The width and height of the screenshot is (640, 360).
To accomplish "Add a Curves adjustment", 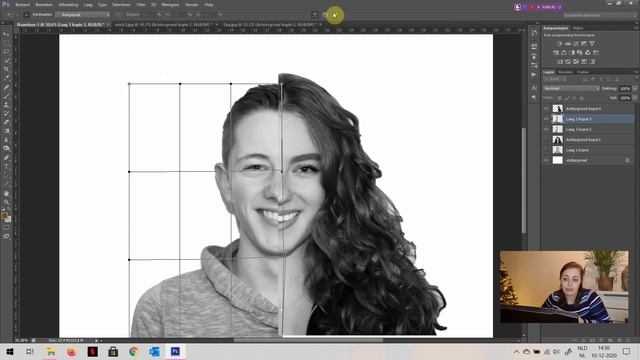I will coord(576,44).
